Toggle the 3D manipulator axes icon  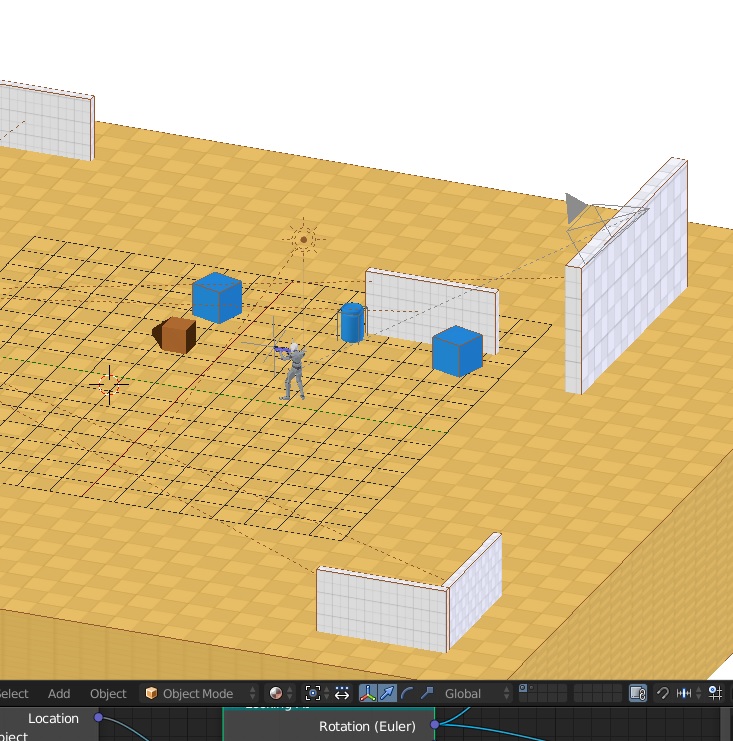(x=368, y=693)
